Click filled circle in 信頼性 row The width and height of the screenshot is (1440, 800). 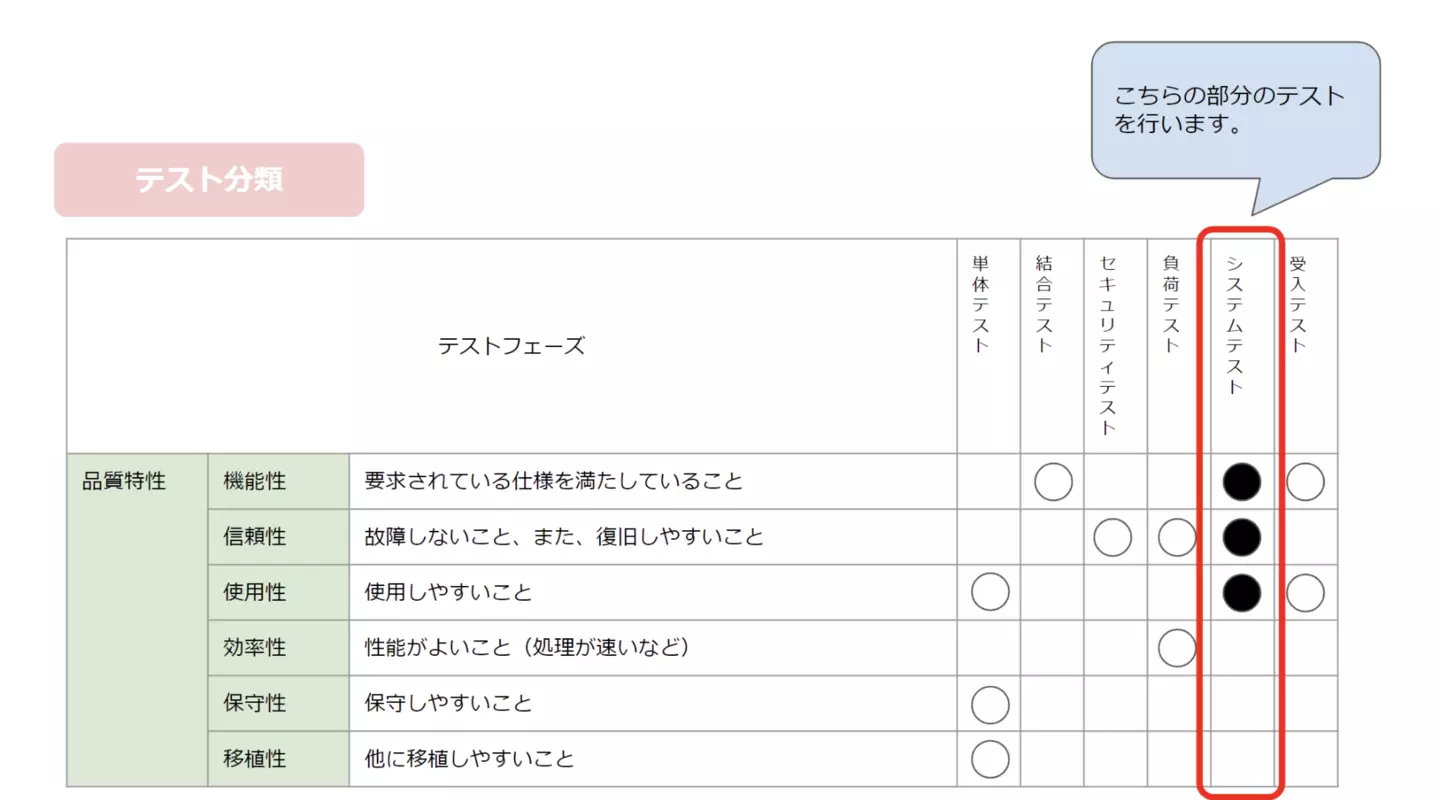1242,537
